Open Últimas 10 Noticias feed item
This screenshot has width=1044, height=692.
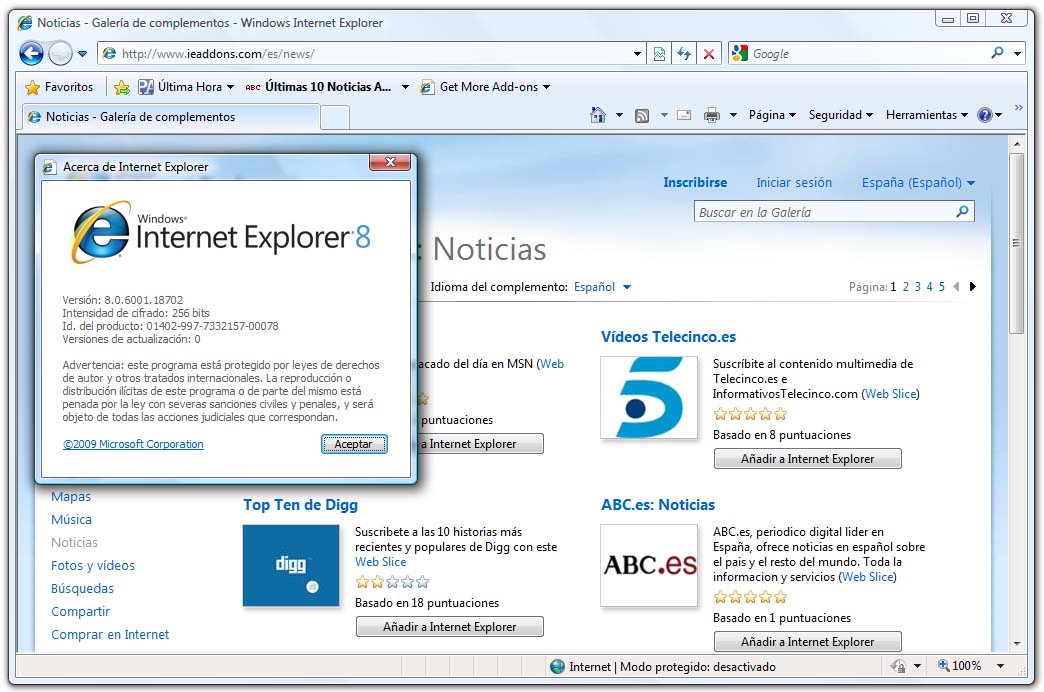point(318,87)
